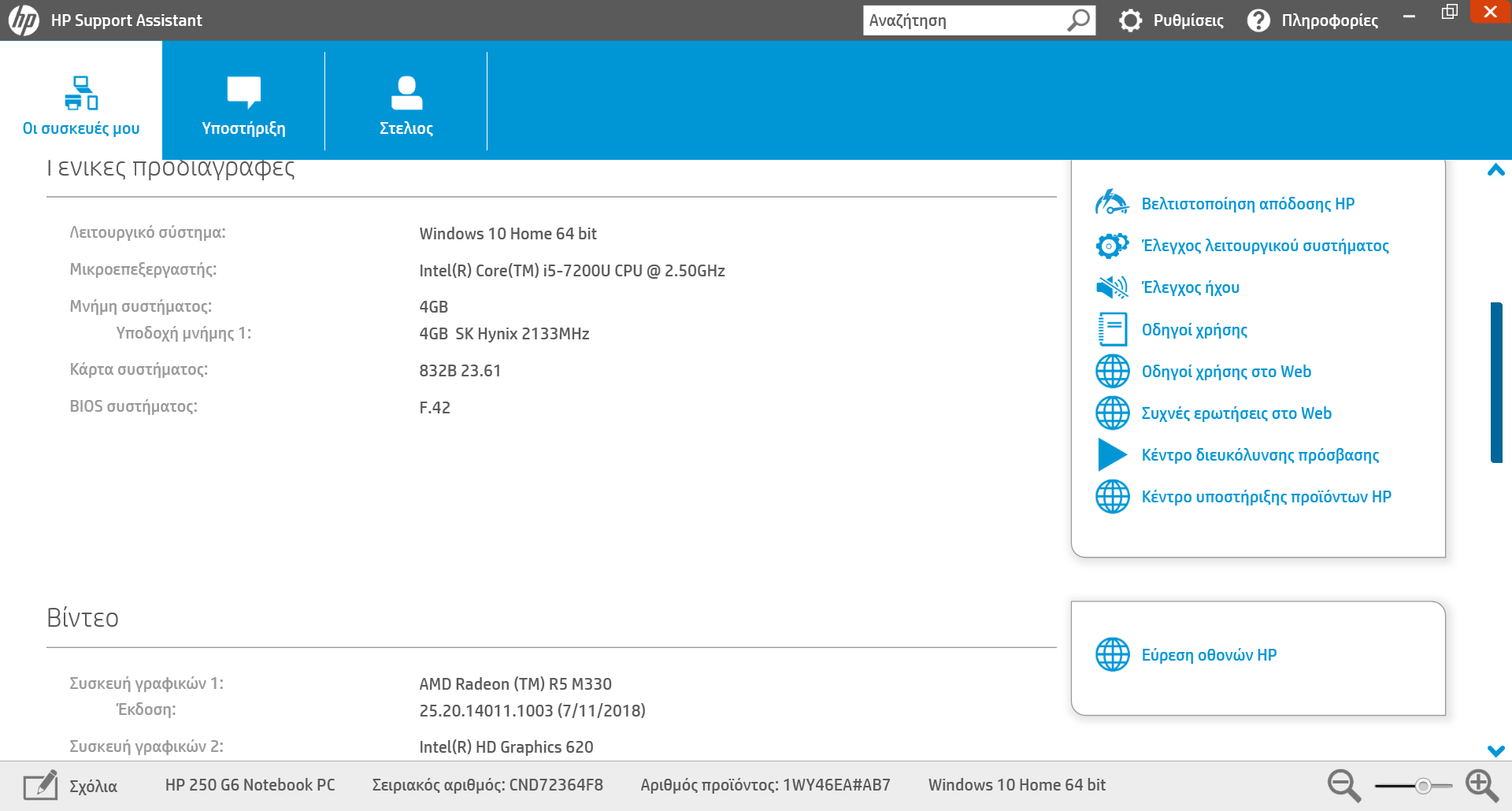
Task: Restore down the HP Support Assistant window
Action: point(1449,13)
